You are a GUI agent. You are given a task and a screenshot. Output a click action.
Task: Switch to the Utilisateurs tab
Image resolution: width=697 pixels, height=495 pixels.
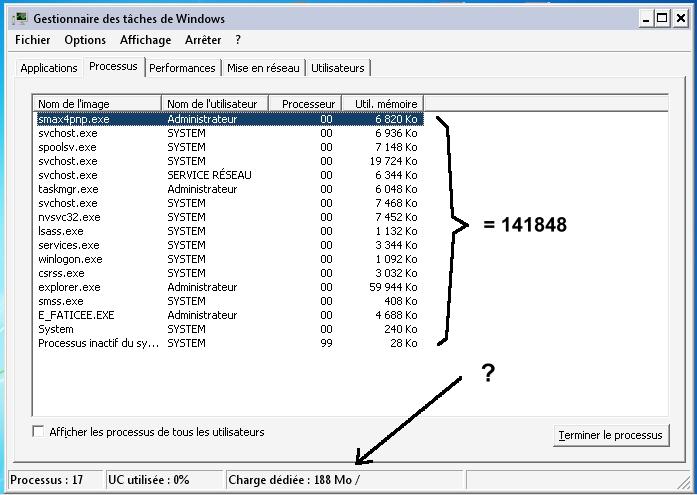click(338, 68)
